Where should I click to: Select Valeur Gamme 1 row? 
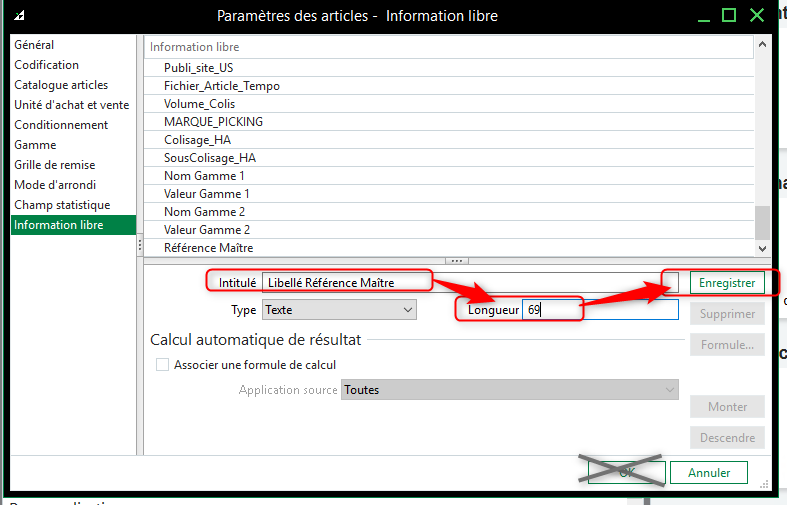click(449, 194)
